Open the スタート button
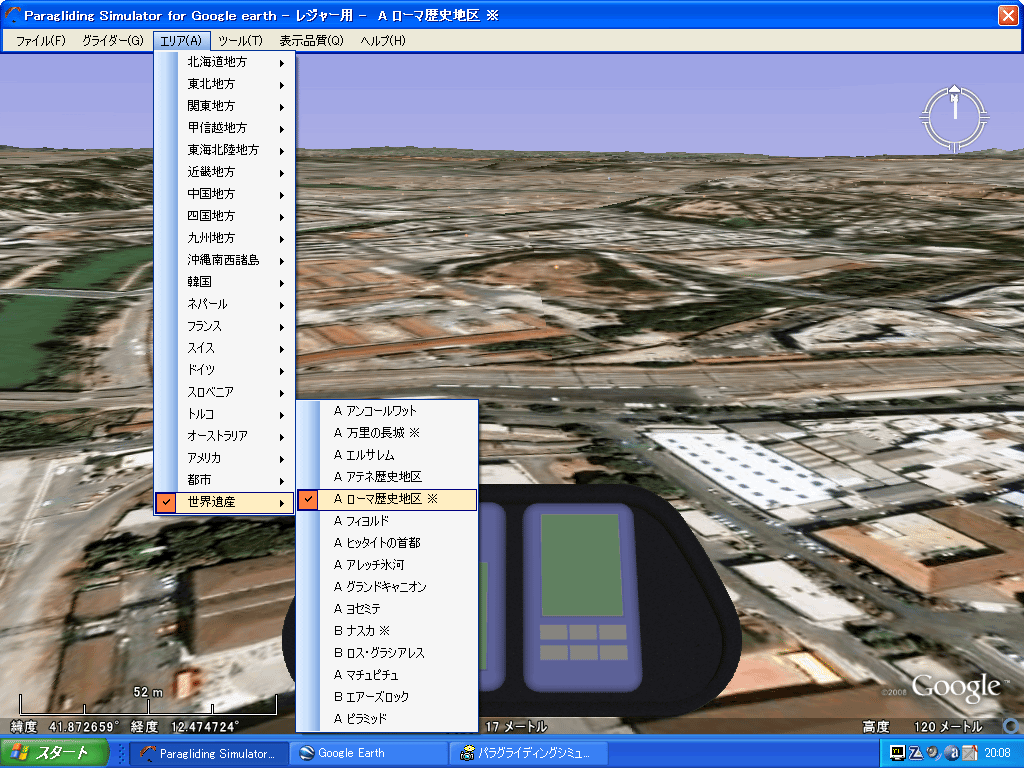The height and width of the screenshot is (768, 1024). click(x=54, y=753)
